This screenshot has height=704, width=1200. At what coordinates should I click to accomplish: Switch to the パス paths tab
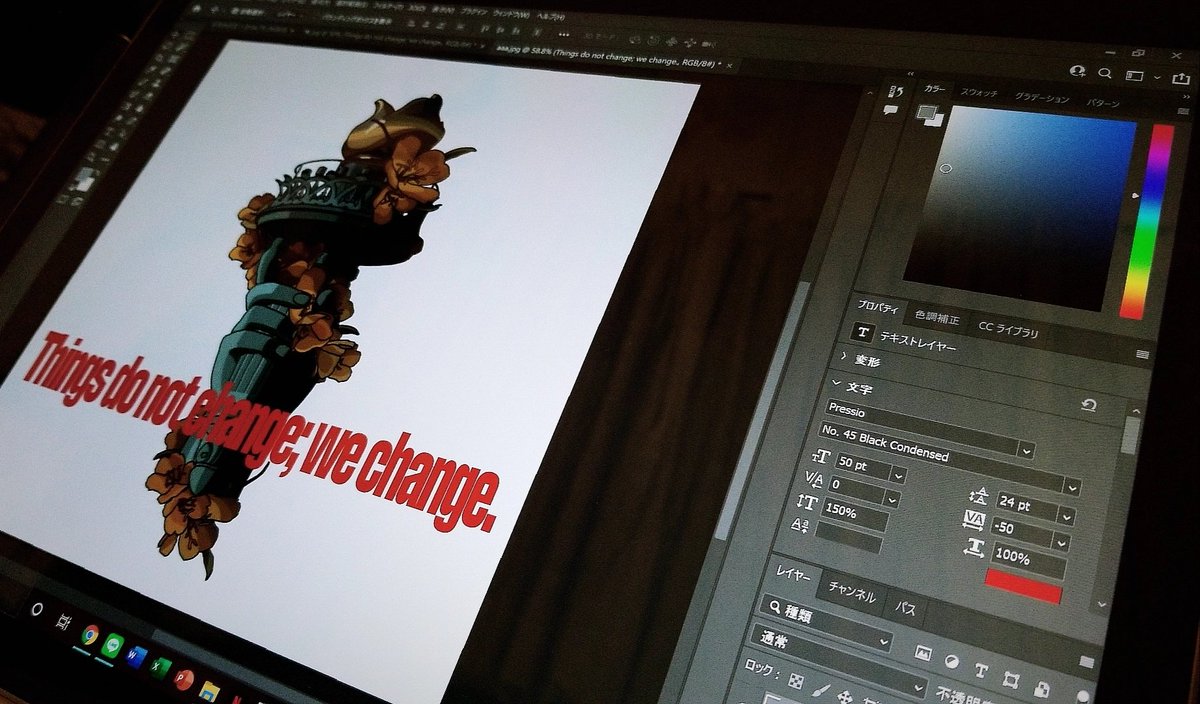904,607
